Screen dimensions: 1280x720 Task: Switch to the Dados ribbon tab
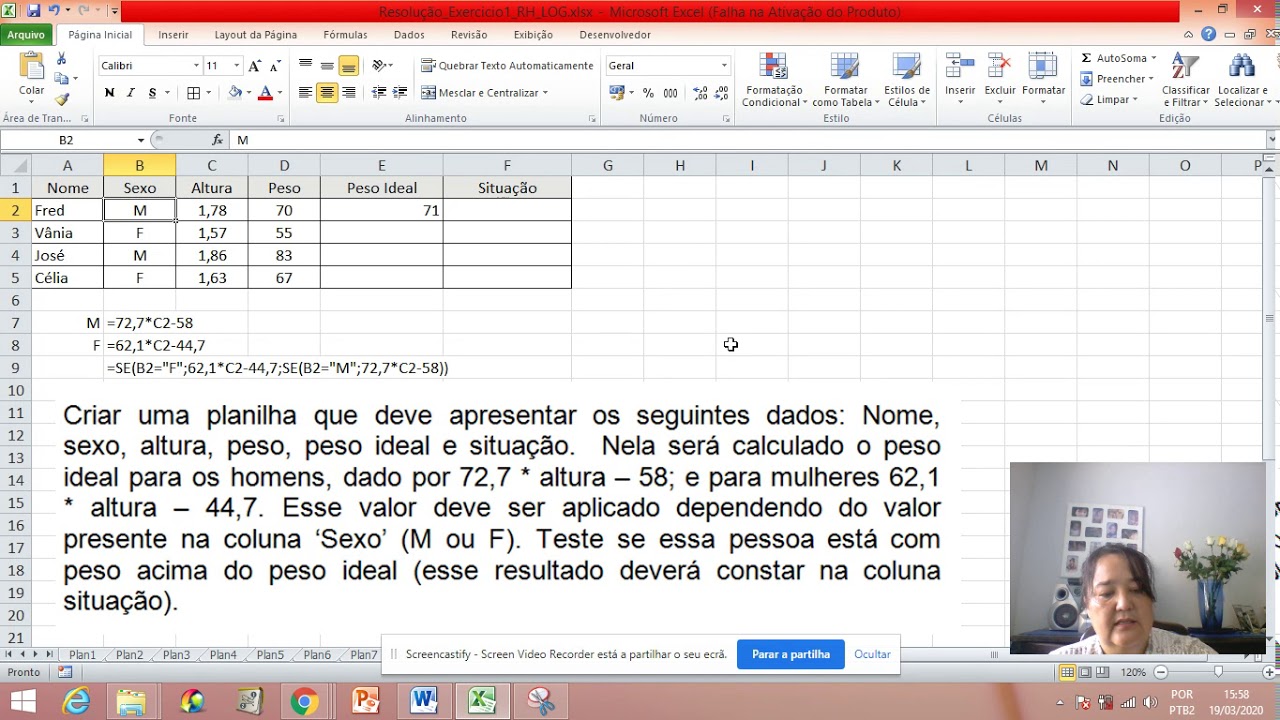coord(409,35)
